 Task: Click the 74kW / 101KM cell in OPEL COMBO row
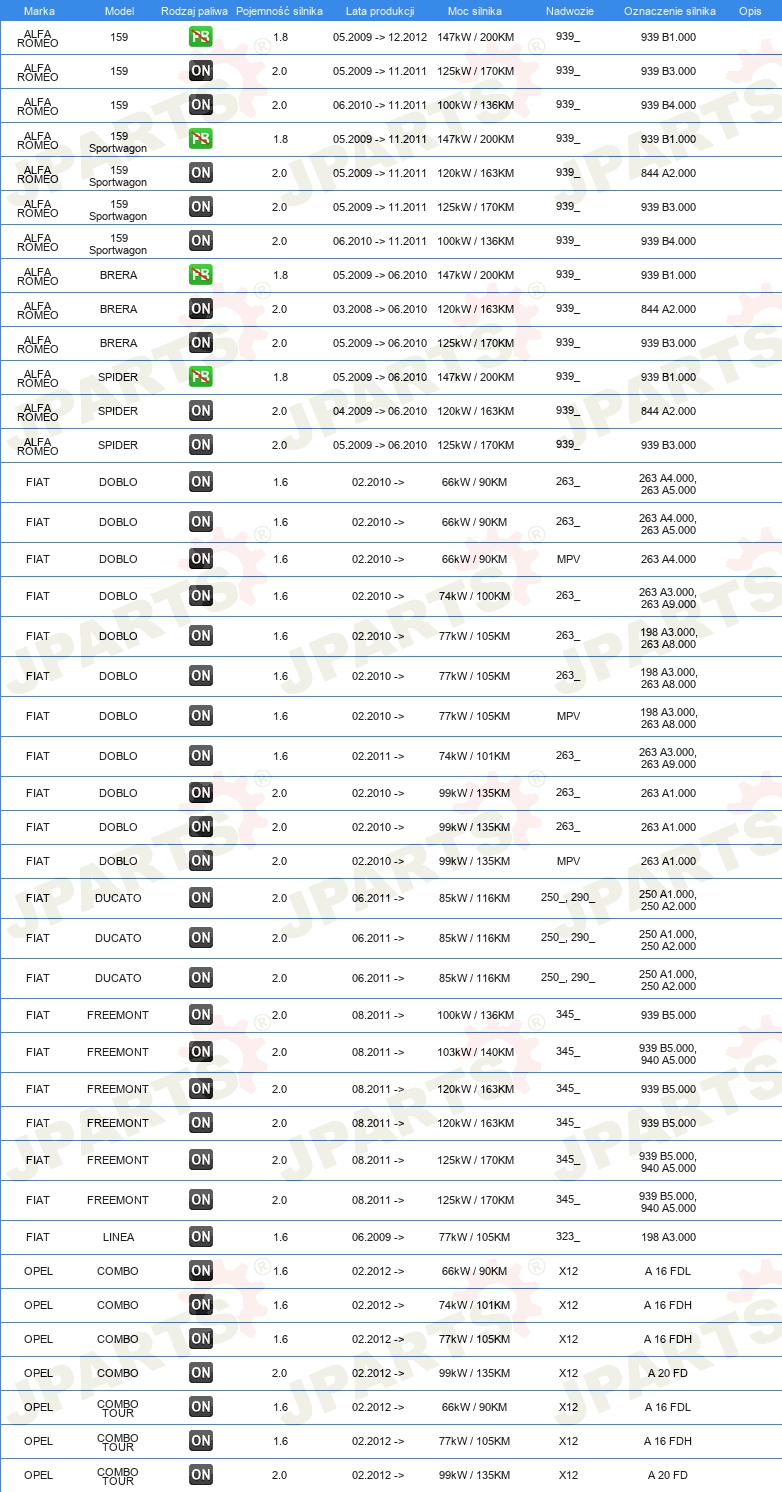pos(475,1305)
